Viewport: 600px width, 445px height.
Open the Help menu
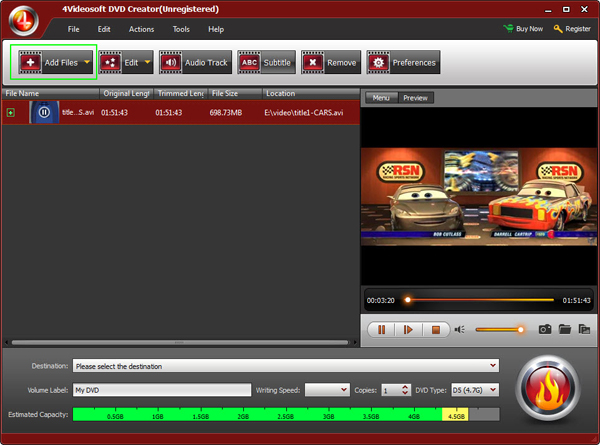click(216, 29)
